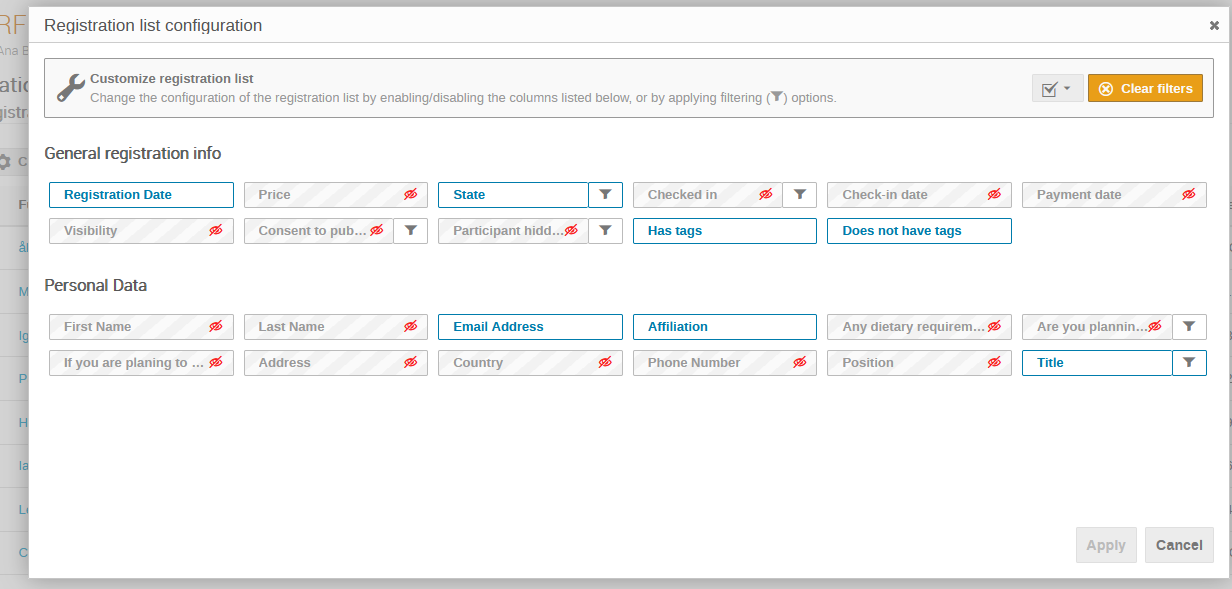Toggle the Has tags column

[x=724, y=231]
